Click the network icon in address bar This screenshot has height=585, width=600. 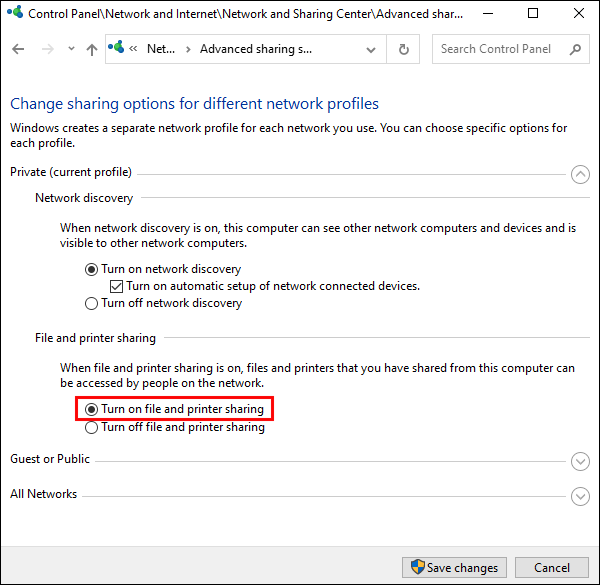[x=116, y=47]
